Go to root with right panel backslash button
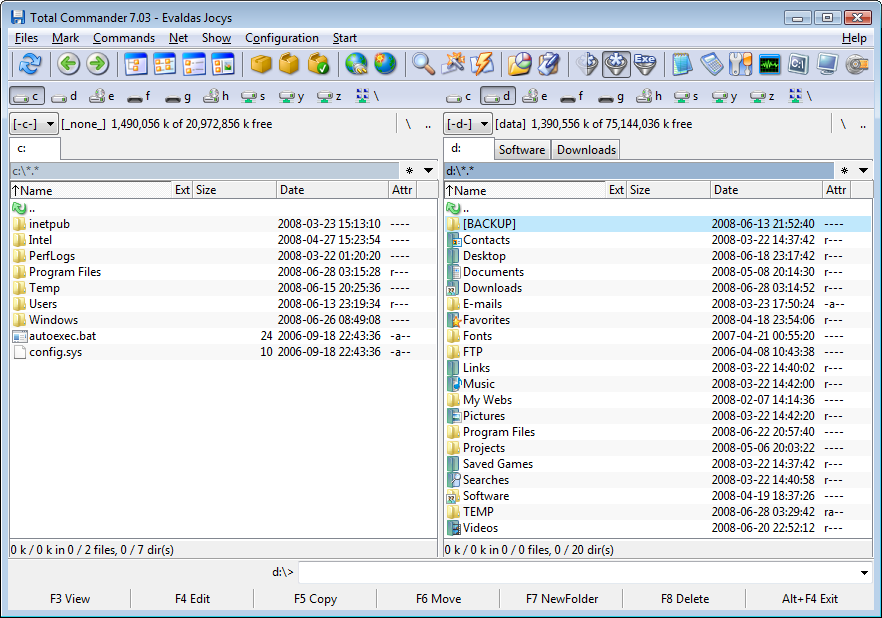 (x=843, y=124)
